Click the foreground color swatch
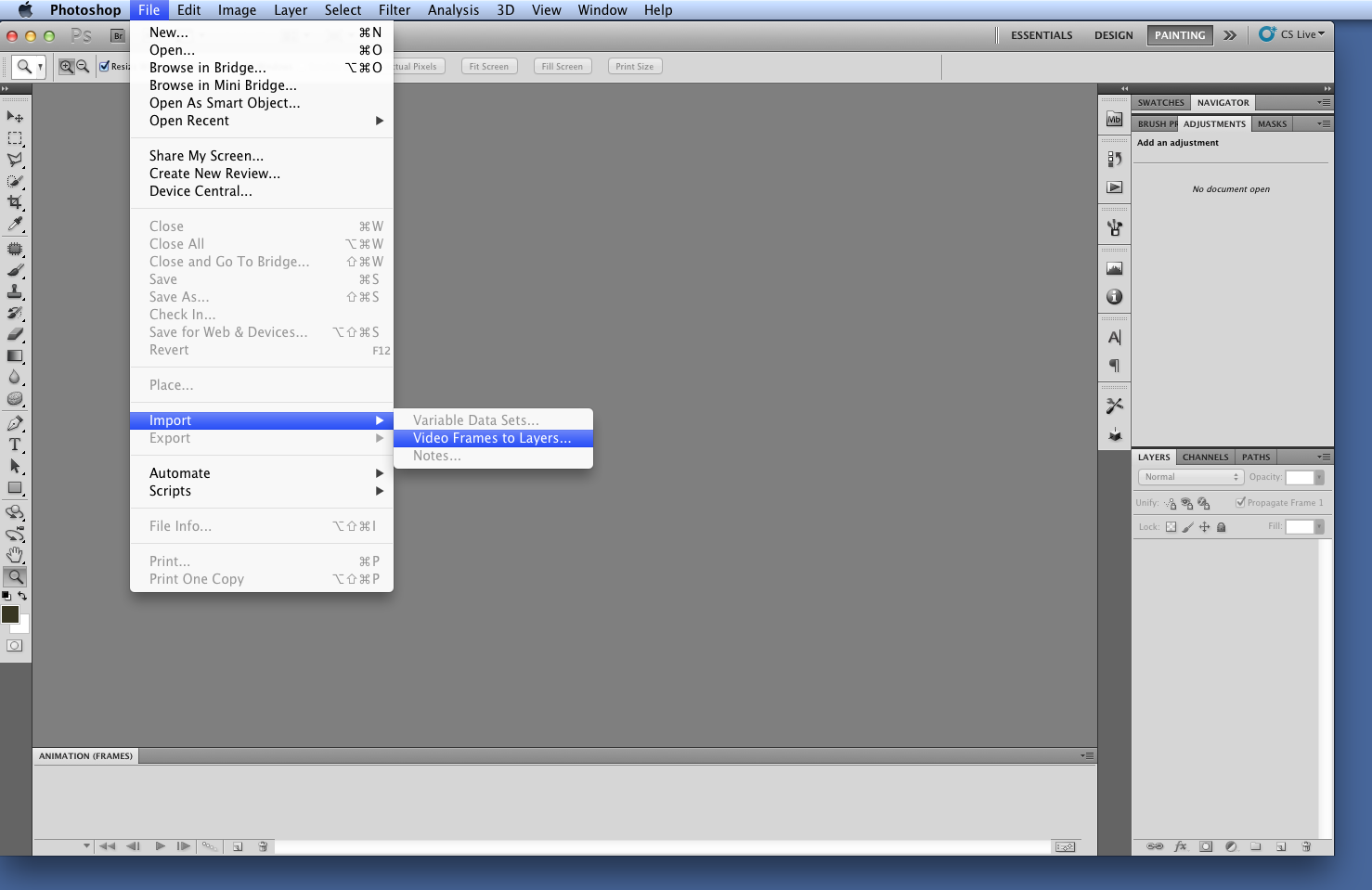1372x890 pixels. tap(10, 614)
